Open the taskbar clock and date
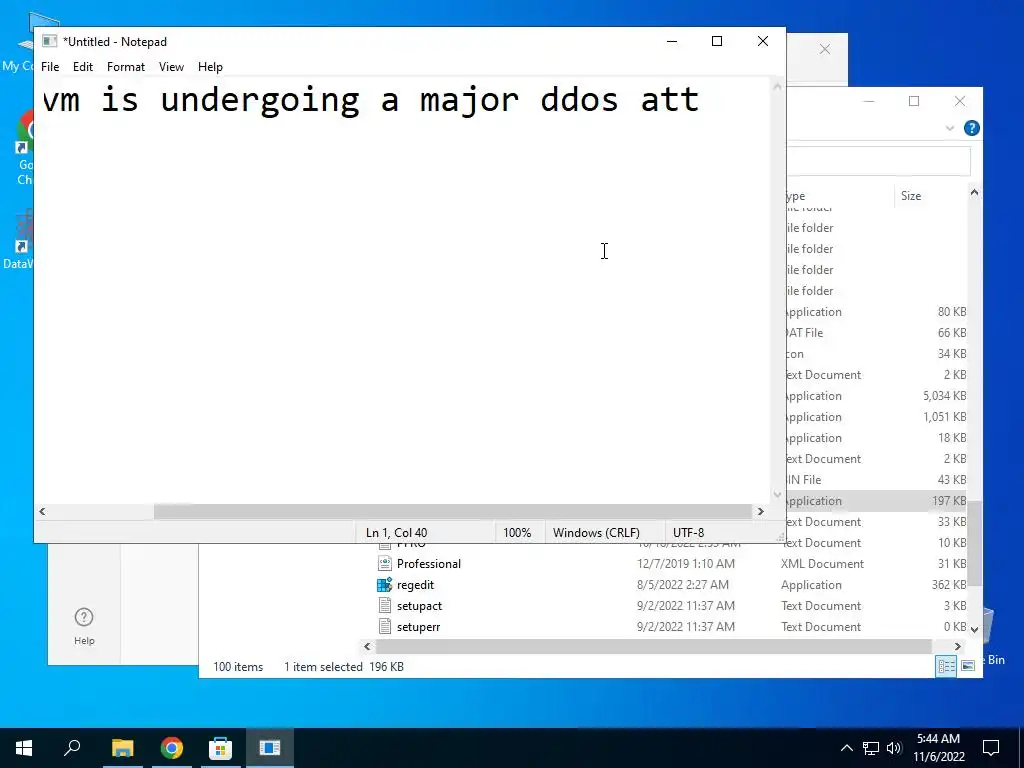The image size is (1024, 768). (938, 748)
